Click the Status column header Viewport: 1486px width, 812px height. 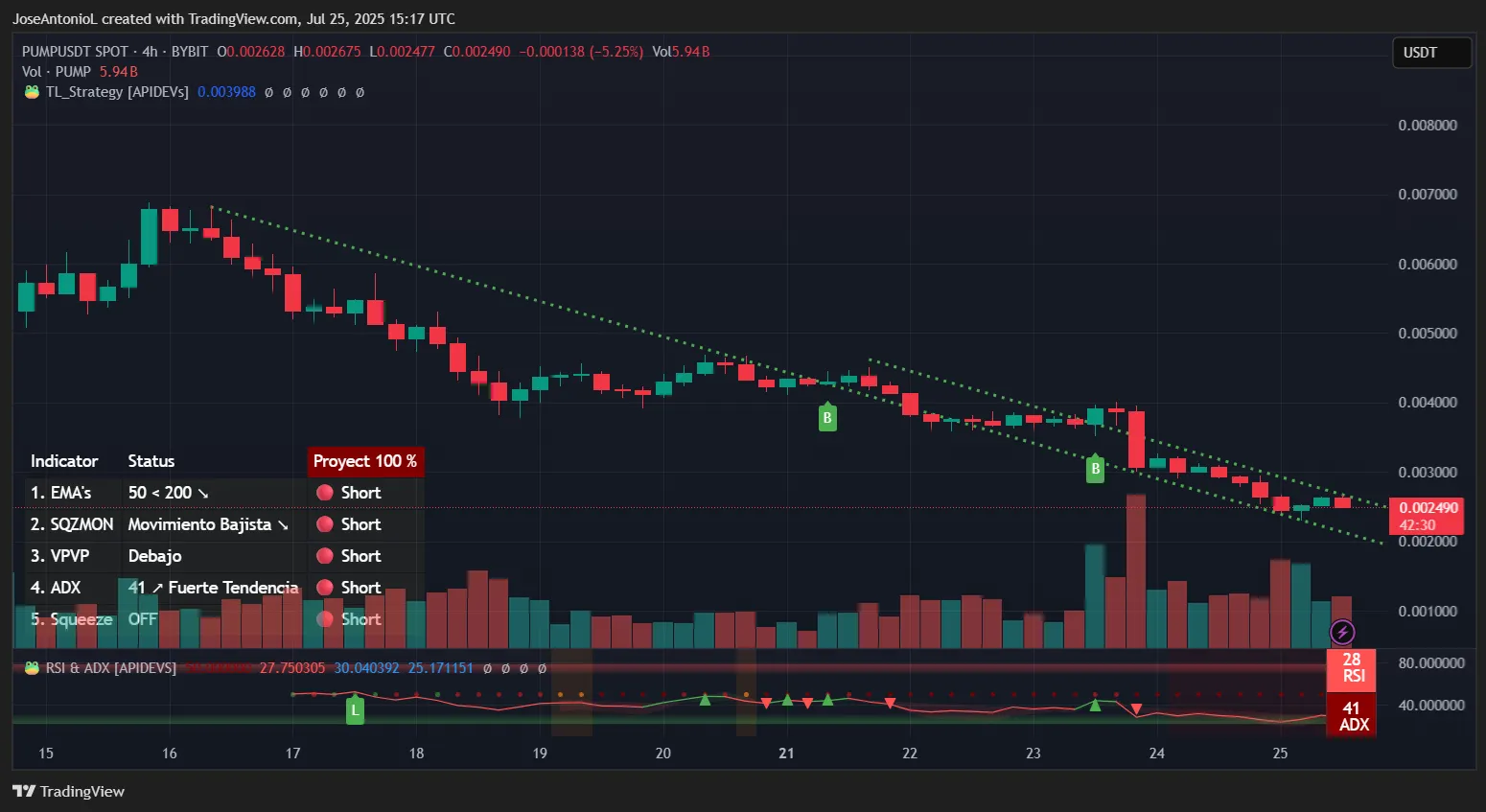151,461
